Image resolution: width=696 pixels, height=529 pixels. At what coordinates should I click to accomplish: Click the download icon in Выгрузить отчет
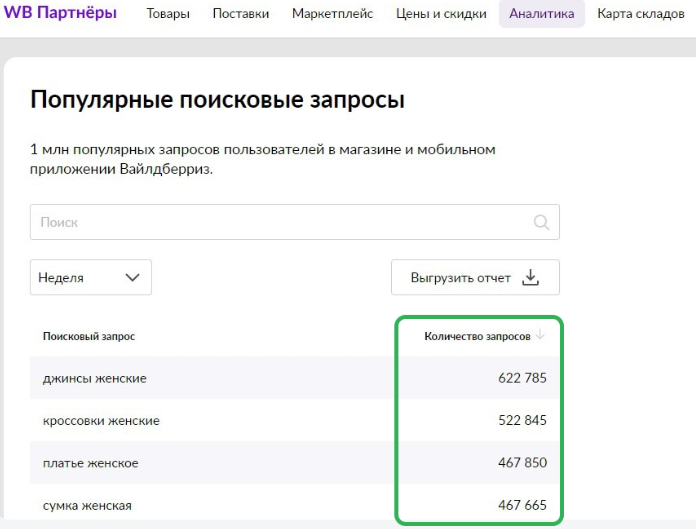click(x=530, y=277)
